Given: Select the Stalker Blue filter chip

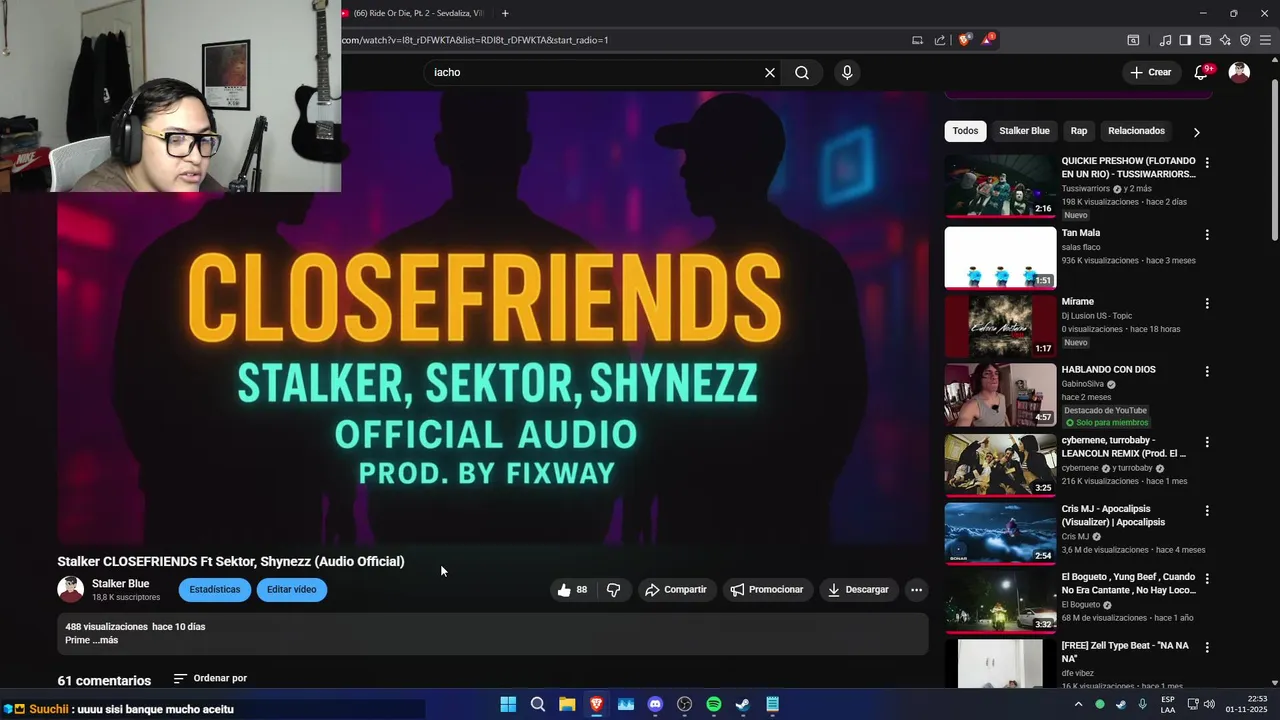Looking at the screenshot, I should (x=1024, y=131).
